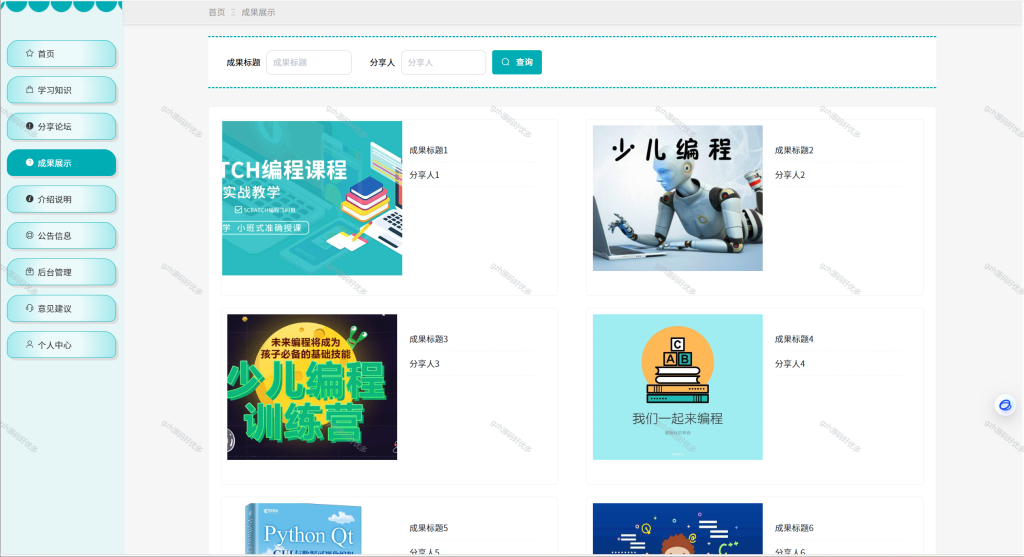
Task: Click the 分享人2 text
Action: tap(790, 175)
